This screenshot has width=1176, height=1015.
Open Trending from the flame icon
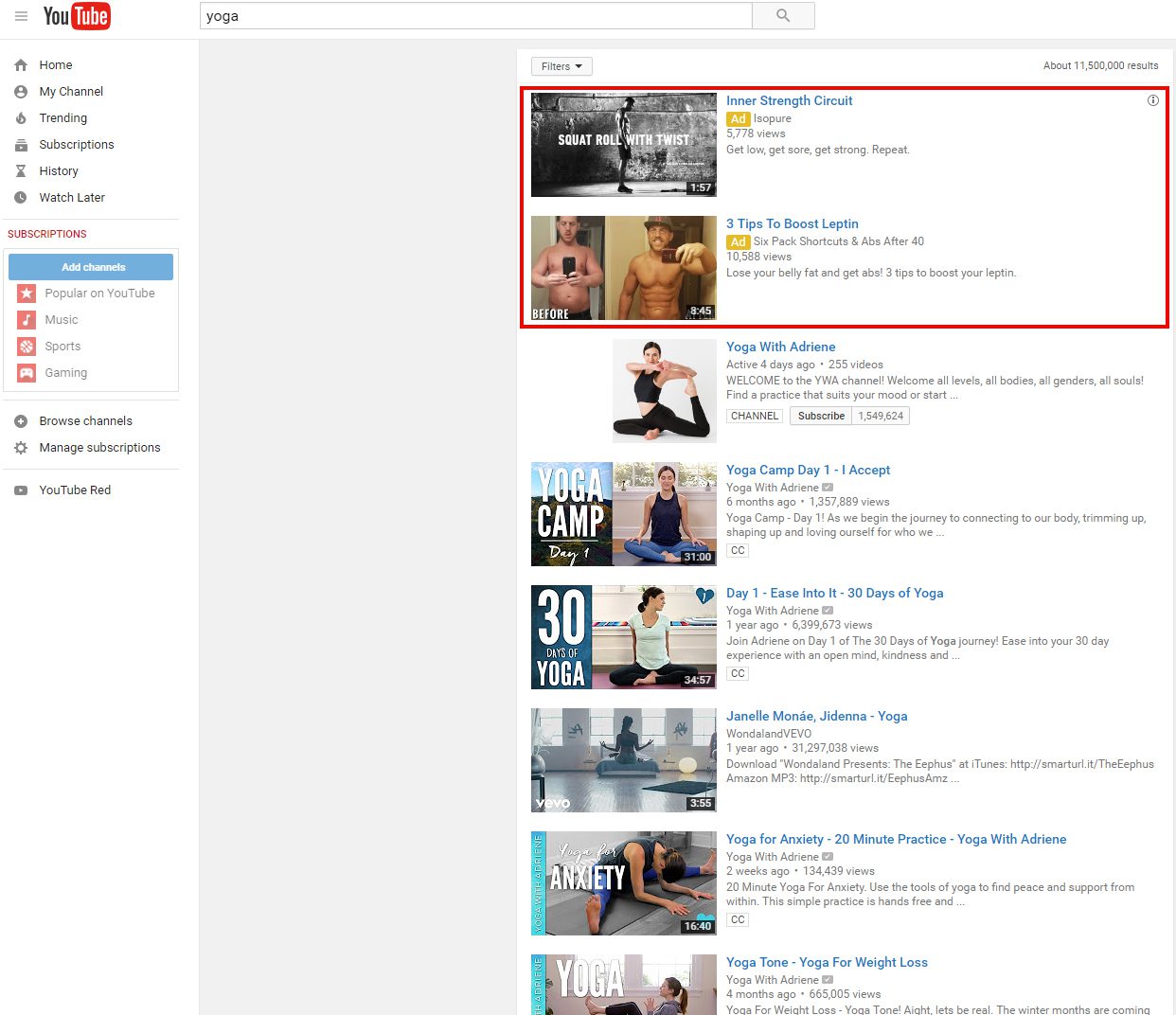pos(21,118)
